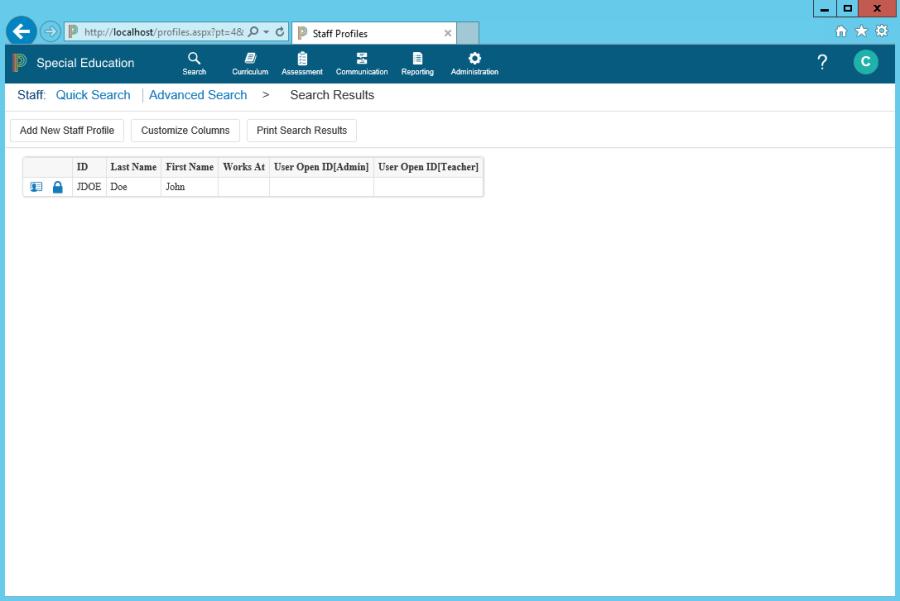Click the PowerSchool logo in header

20,63
